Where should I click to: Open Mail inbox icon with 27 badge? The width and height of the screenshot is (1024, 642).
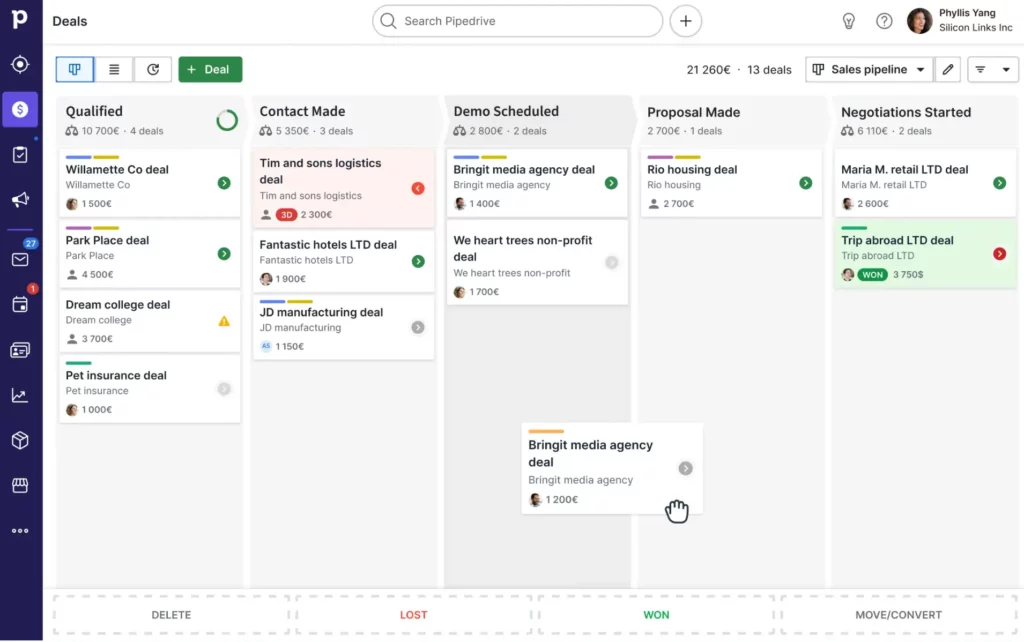(x=20, y=259)
